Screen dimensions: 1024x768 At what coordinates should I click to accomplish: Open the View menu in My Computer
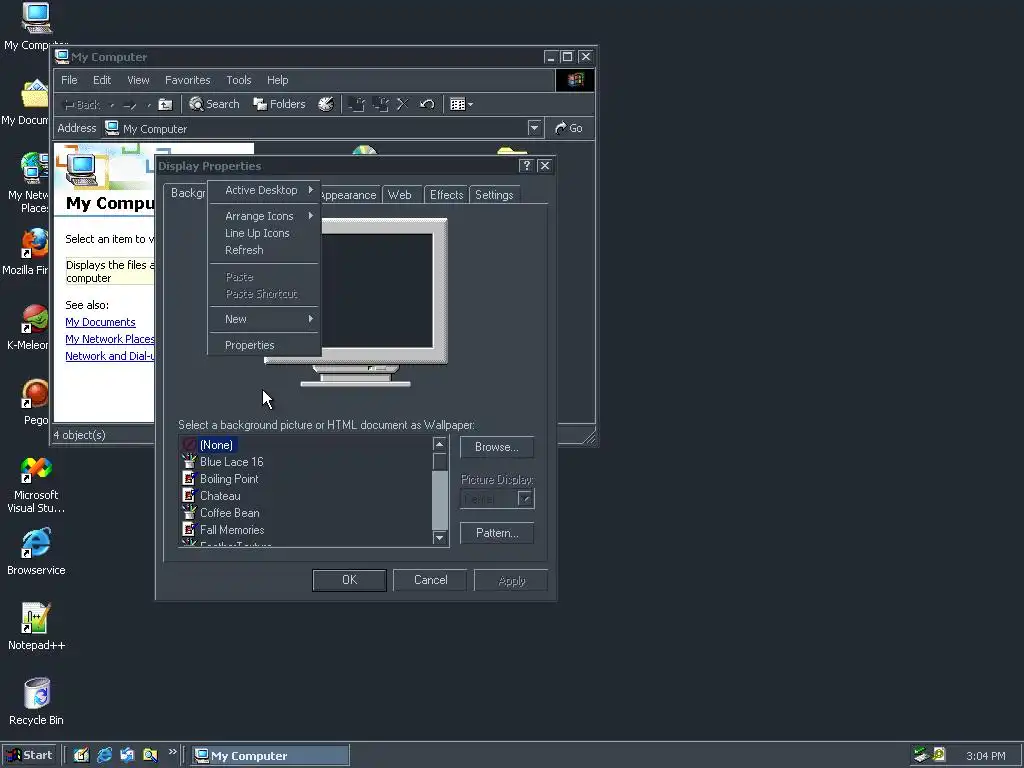click(x=138, y=80)
